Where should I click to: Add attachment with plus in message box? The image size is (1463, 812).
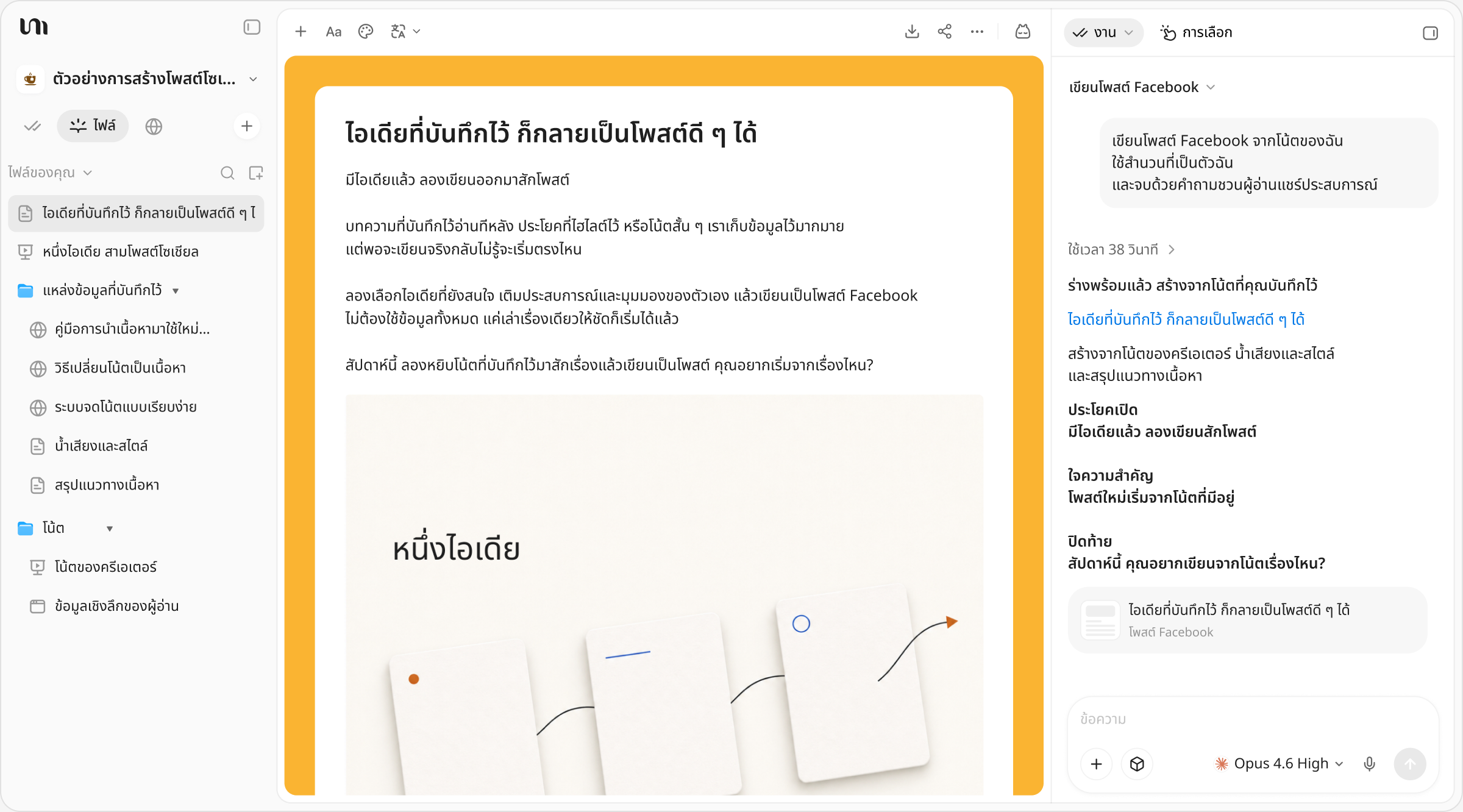pyautogui.click(x=1097, y=764)
